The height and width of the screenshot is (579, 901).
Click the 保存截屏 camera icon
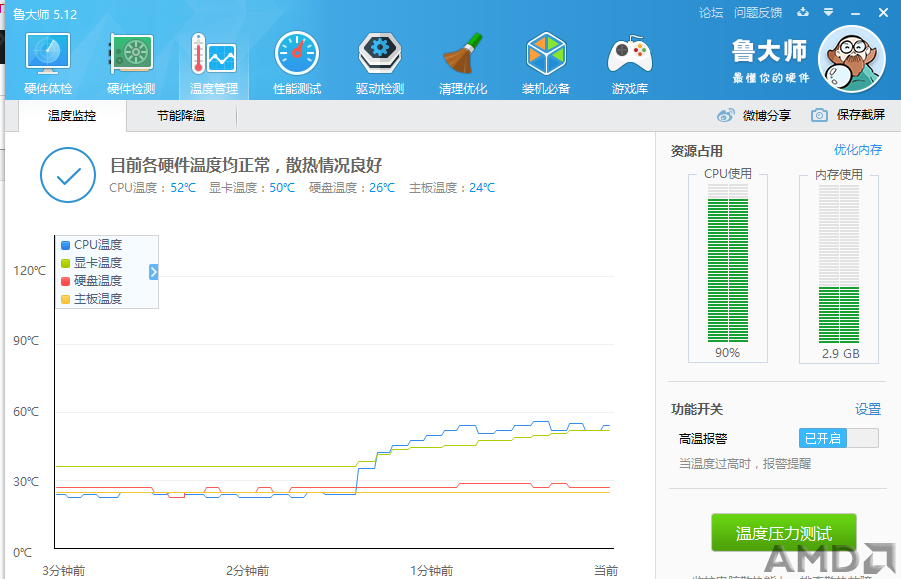[x=819, y=115]
